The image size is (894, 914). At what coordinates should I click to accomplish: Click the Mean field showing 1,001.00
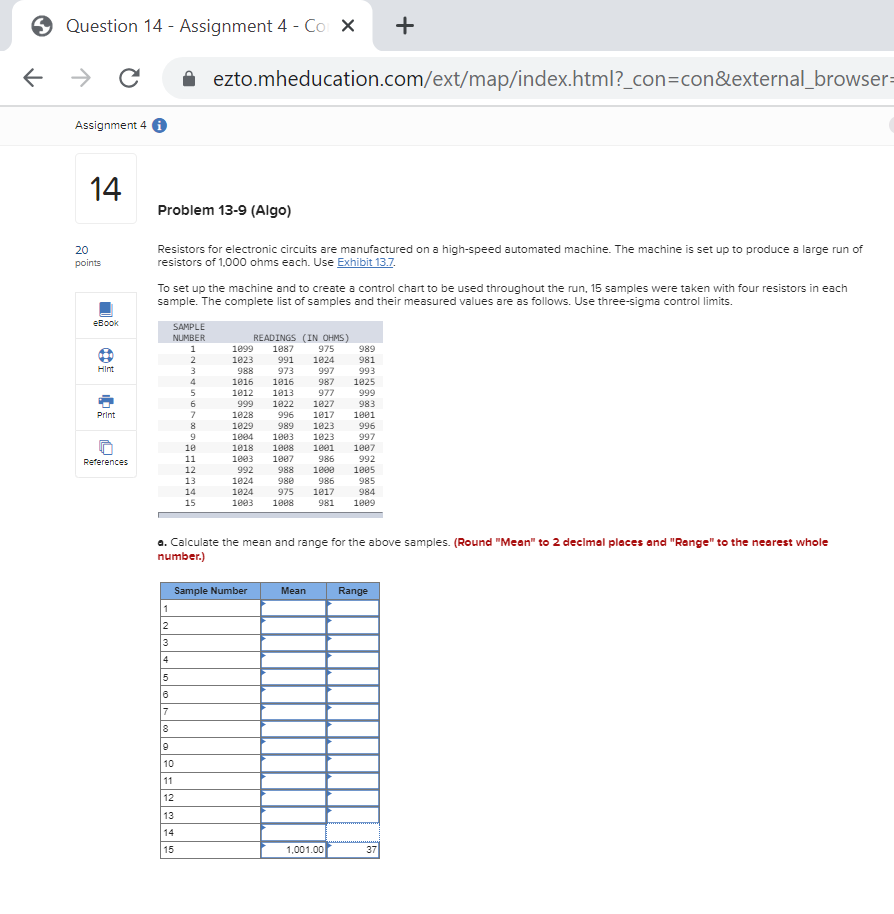click(294, 850)
